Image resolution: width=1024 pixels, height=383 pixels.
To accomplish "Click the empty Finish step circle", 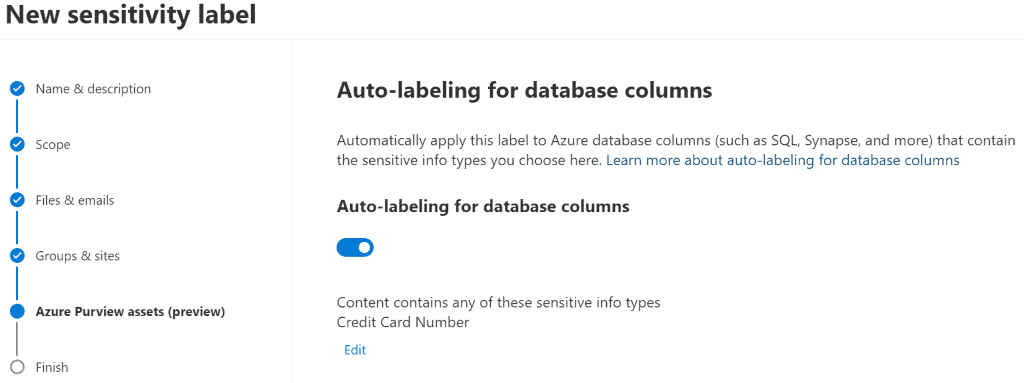I will coord(18,367).
